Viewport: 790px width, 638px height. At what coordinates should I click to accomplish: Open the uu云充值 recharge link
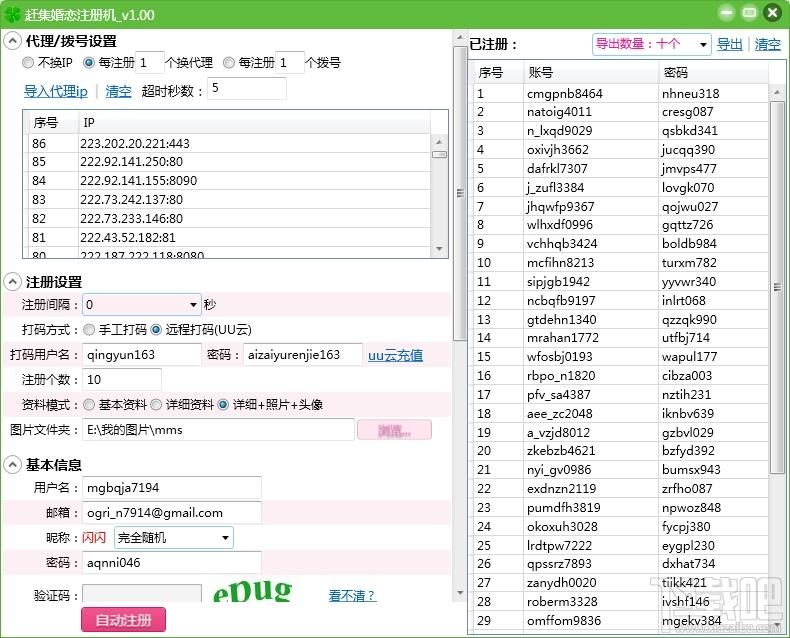click(395, 355)
